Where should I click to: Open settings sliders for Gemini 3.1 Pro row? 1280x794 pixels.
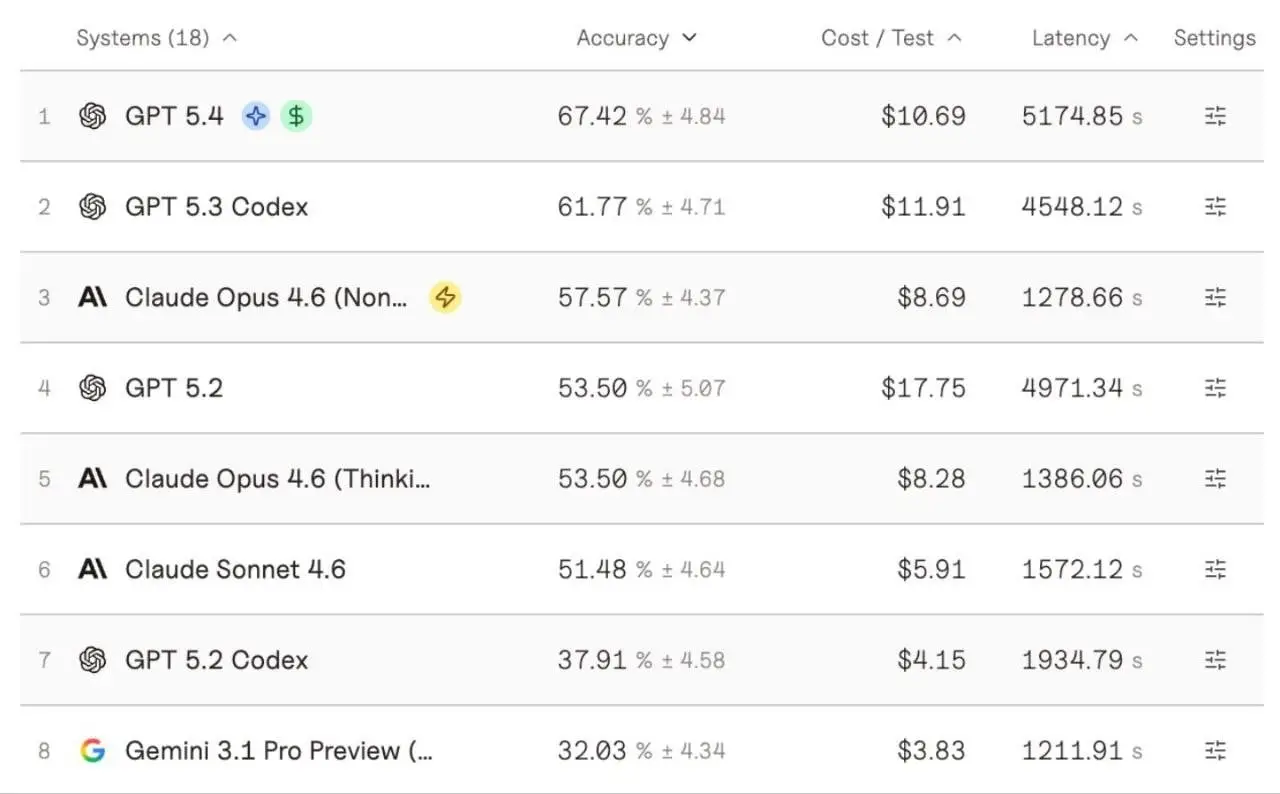tap(1215, 750)
